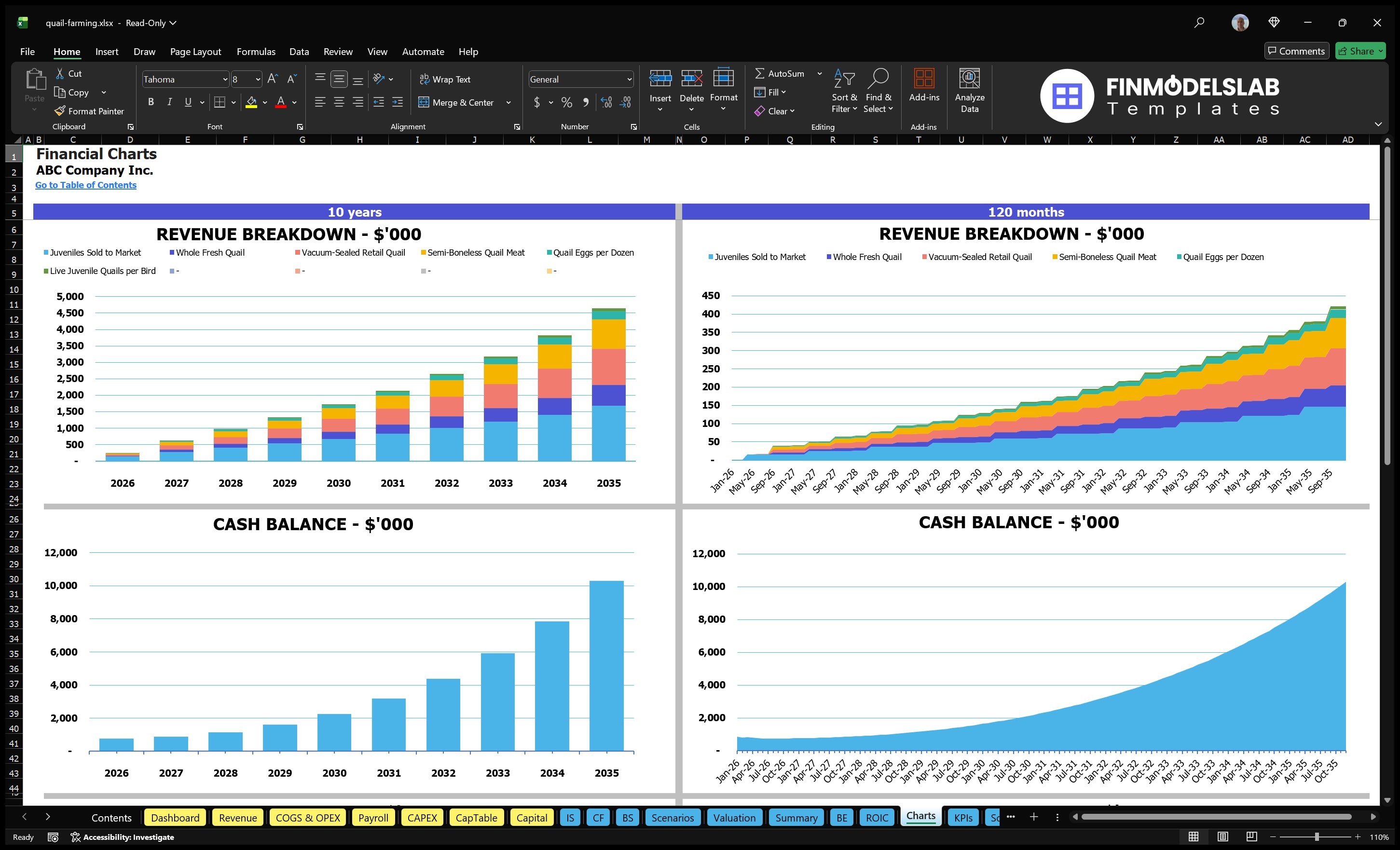Click Increase Decimal
1400x850 pixels.
(x=605, y=103)
